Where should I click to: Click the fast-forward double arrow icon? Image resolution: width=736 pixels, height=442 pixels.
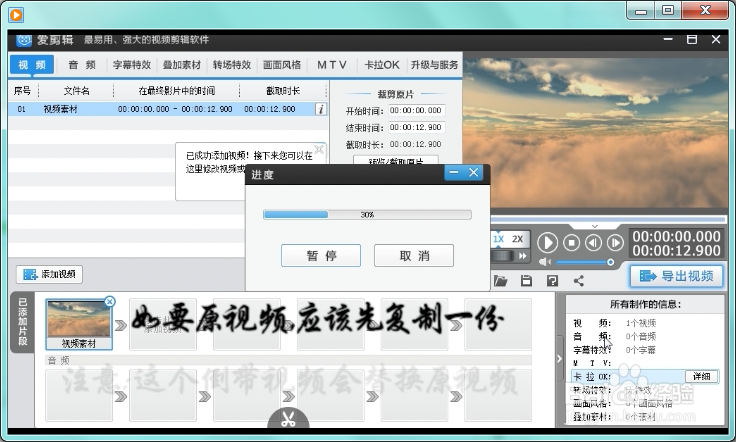522,256
